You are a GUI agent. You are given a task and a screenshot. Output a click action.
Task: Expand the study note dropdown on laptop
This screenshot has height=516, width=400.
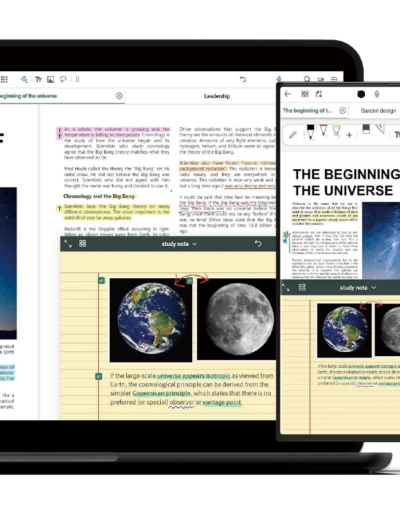pyautogui.click(x=179, y=244)
